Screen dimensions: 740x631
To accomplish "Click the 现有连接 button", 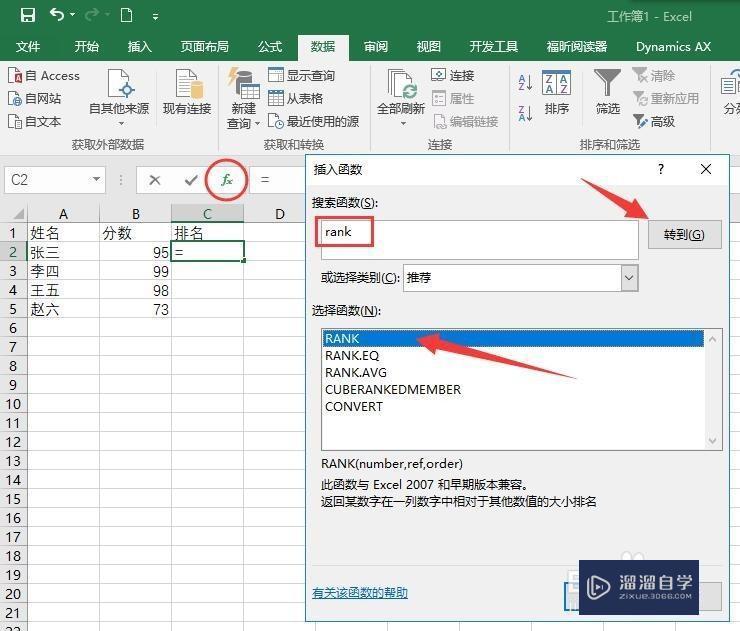I will pos(187,93).
